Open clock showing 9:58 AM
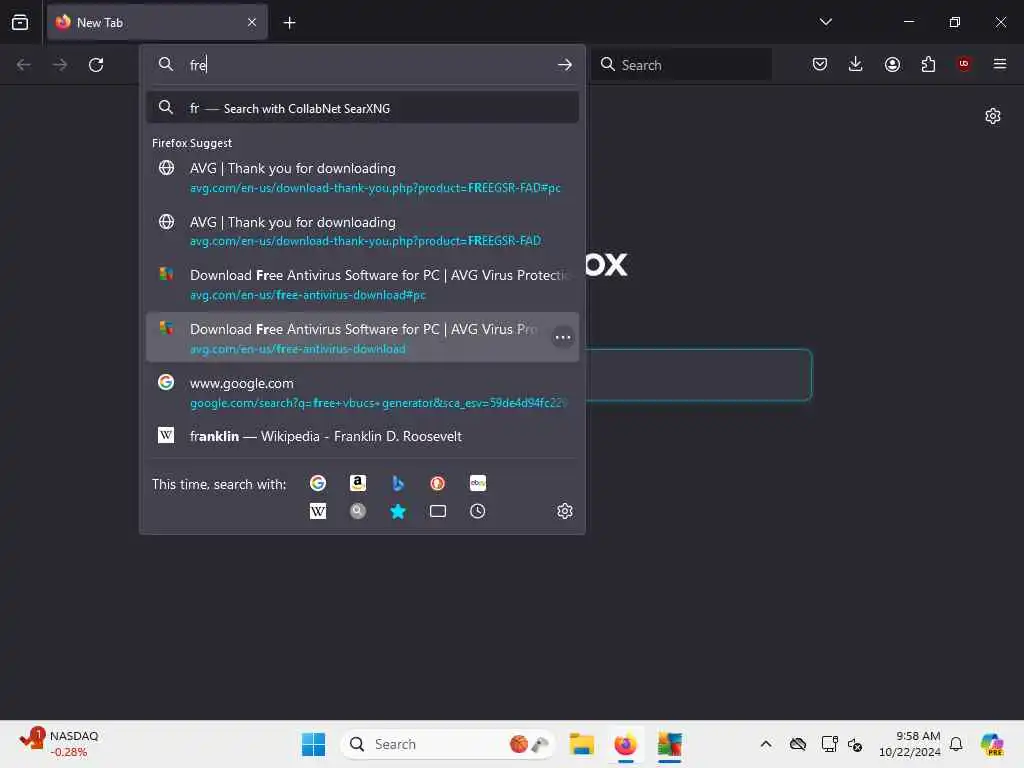This screenshot has height=768, width=1024. click(909, 744)
